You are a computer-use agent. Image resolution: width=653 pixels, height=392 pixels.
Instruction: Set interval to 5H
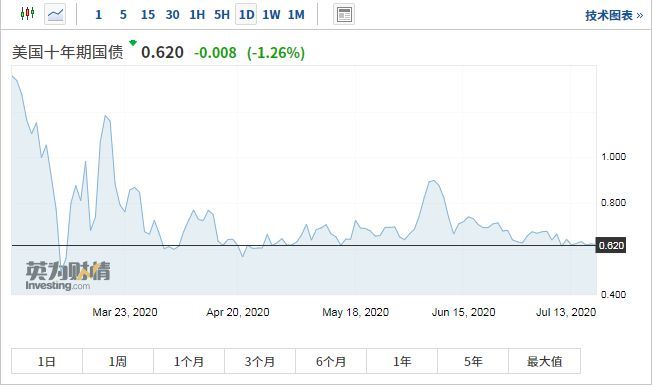[x=222, y=15]
